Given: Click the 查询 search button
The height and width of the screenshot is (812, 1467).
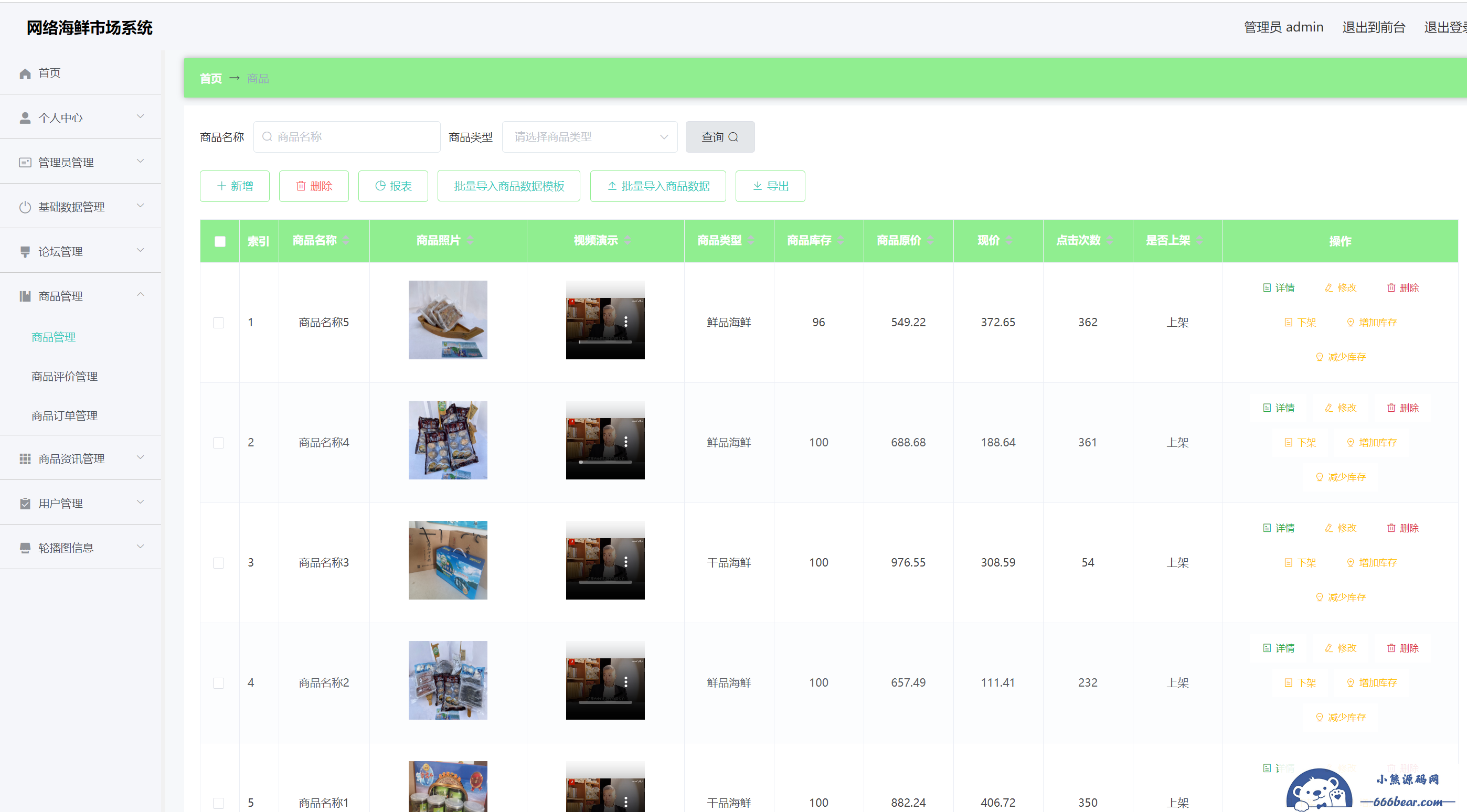Looking at the screenshot, I should point(720,137).
